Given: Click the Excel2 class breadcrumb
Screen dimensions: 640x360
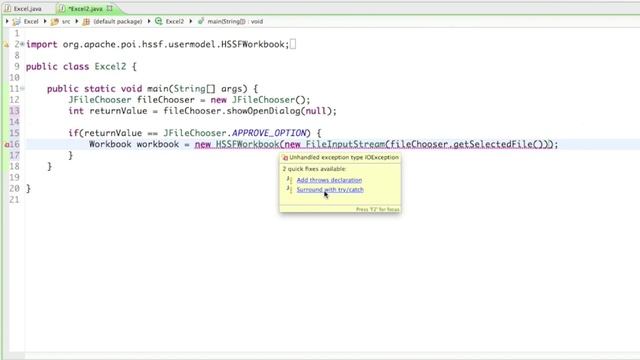Looking at the screenshot, I should 175,22.
